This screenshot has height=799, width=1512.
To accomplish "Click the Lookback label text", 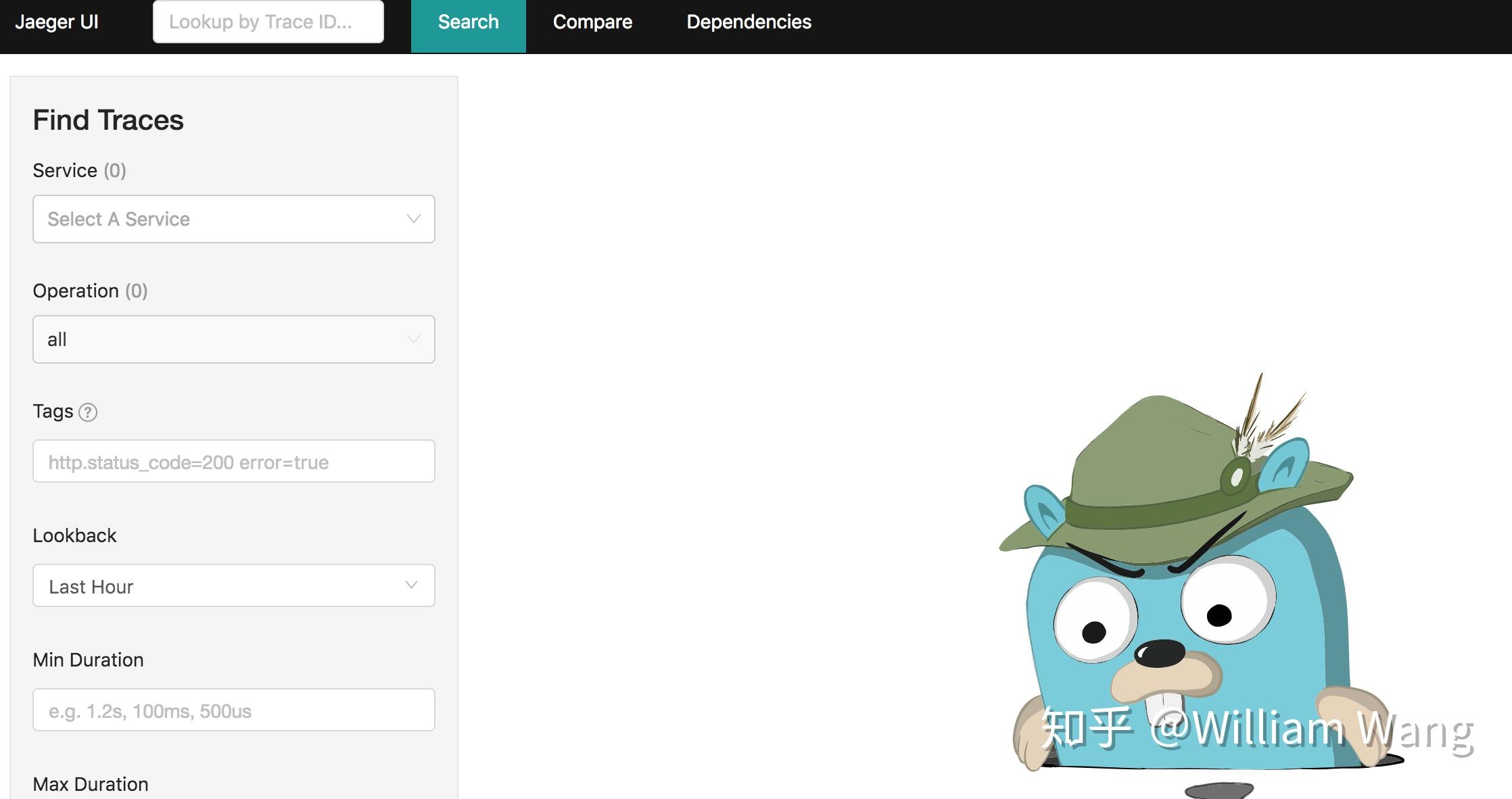I will [x=74, y=536].
